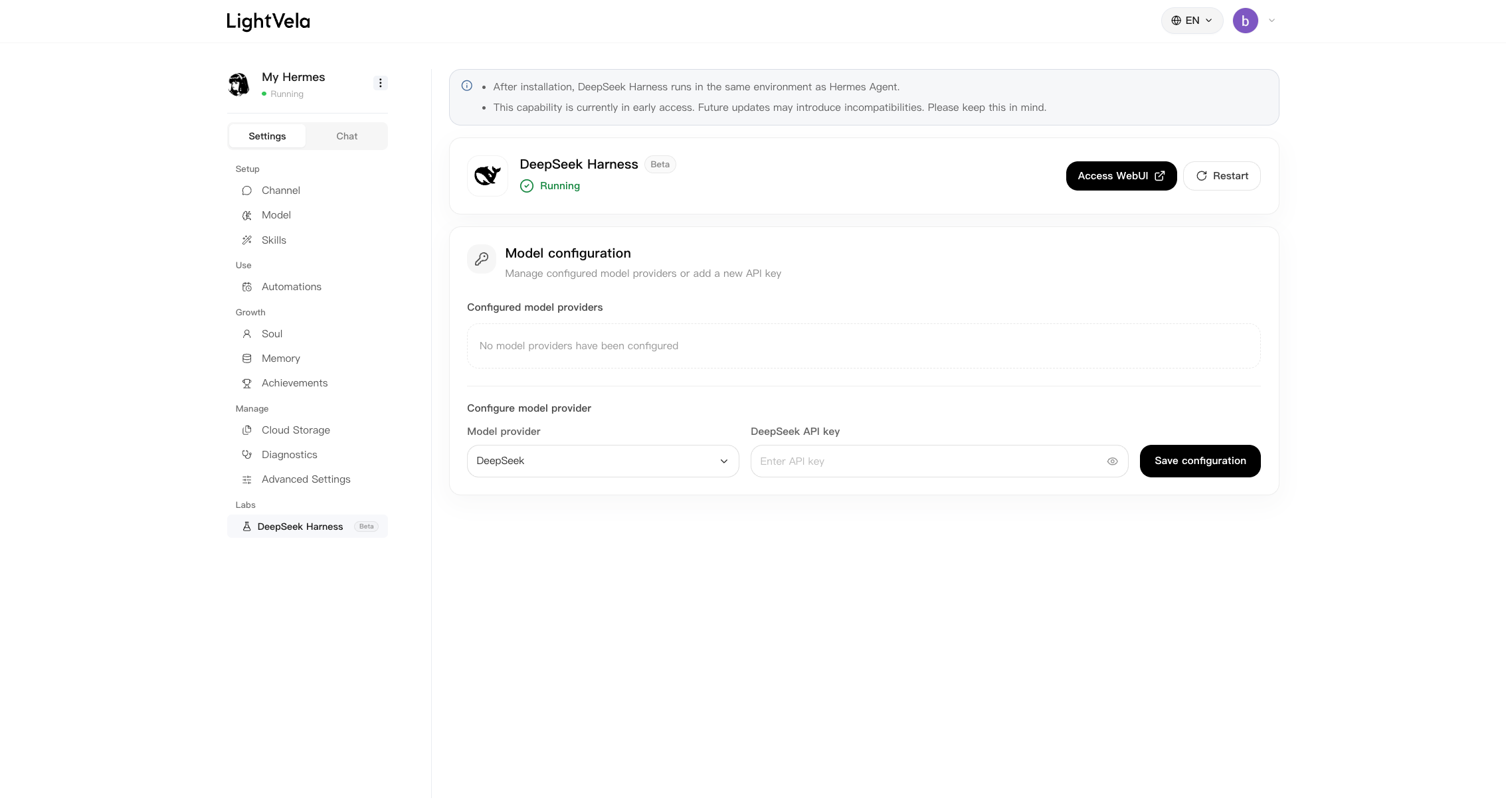
Task: Click the "Model configuration" title
Action: (568, 253)
